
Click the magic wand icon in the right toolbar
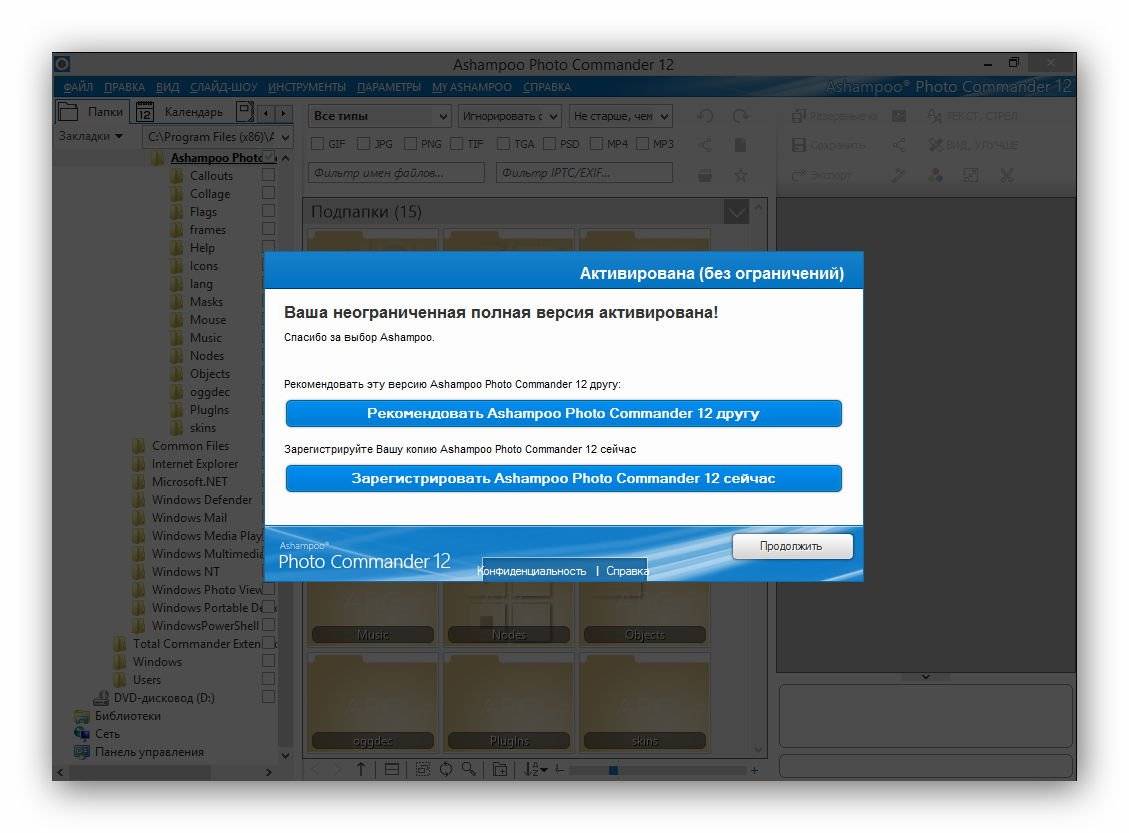[x=899, y=175]
